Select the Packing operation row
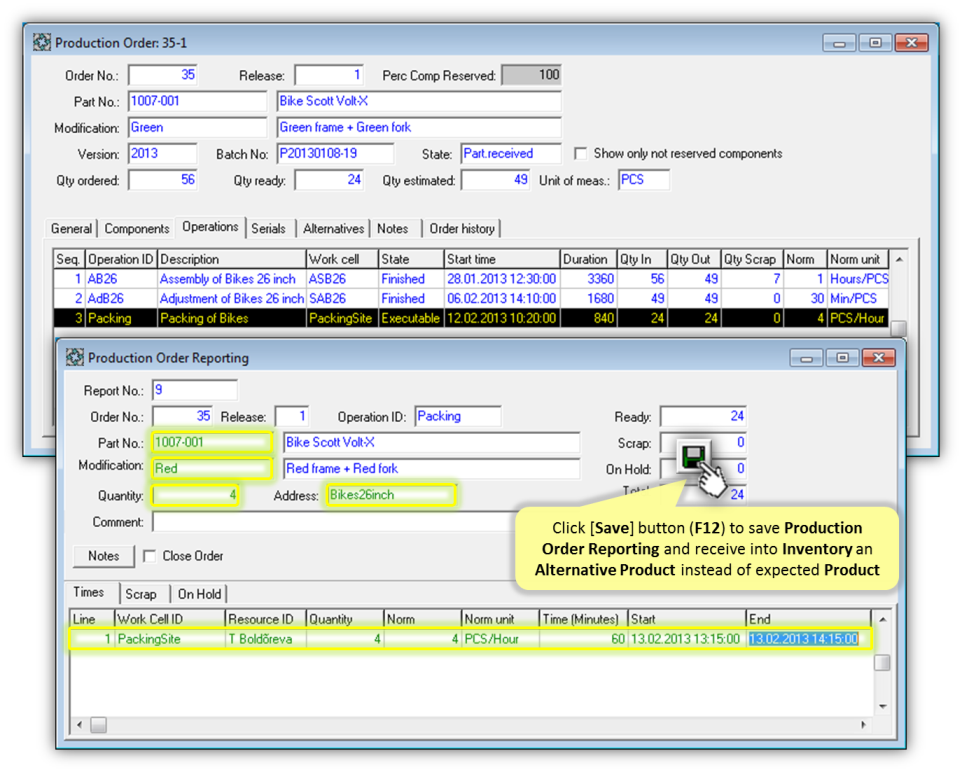The height and width of the screenshot is (772, 962). click(x=471, y=318)
